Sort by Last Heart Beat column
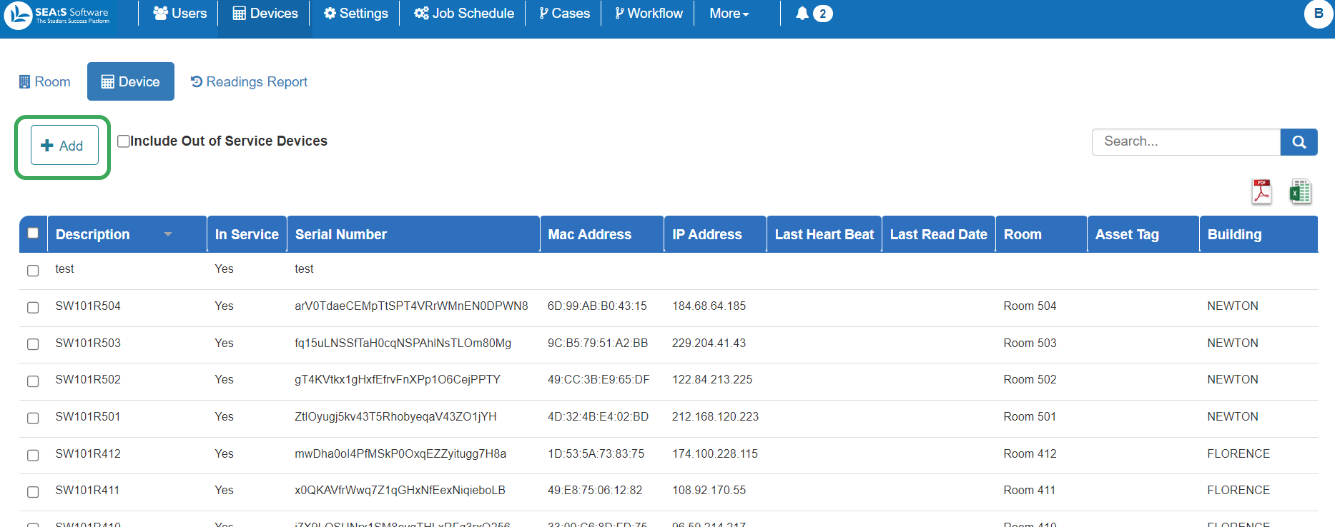The height and width of the screenshot is (527, 1335). pos(824,234)
